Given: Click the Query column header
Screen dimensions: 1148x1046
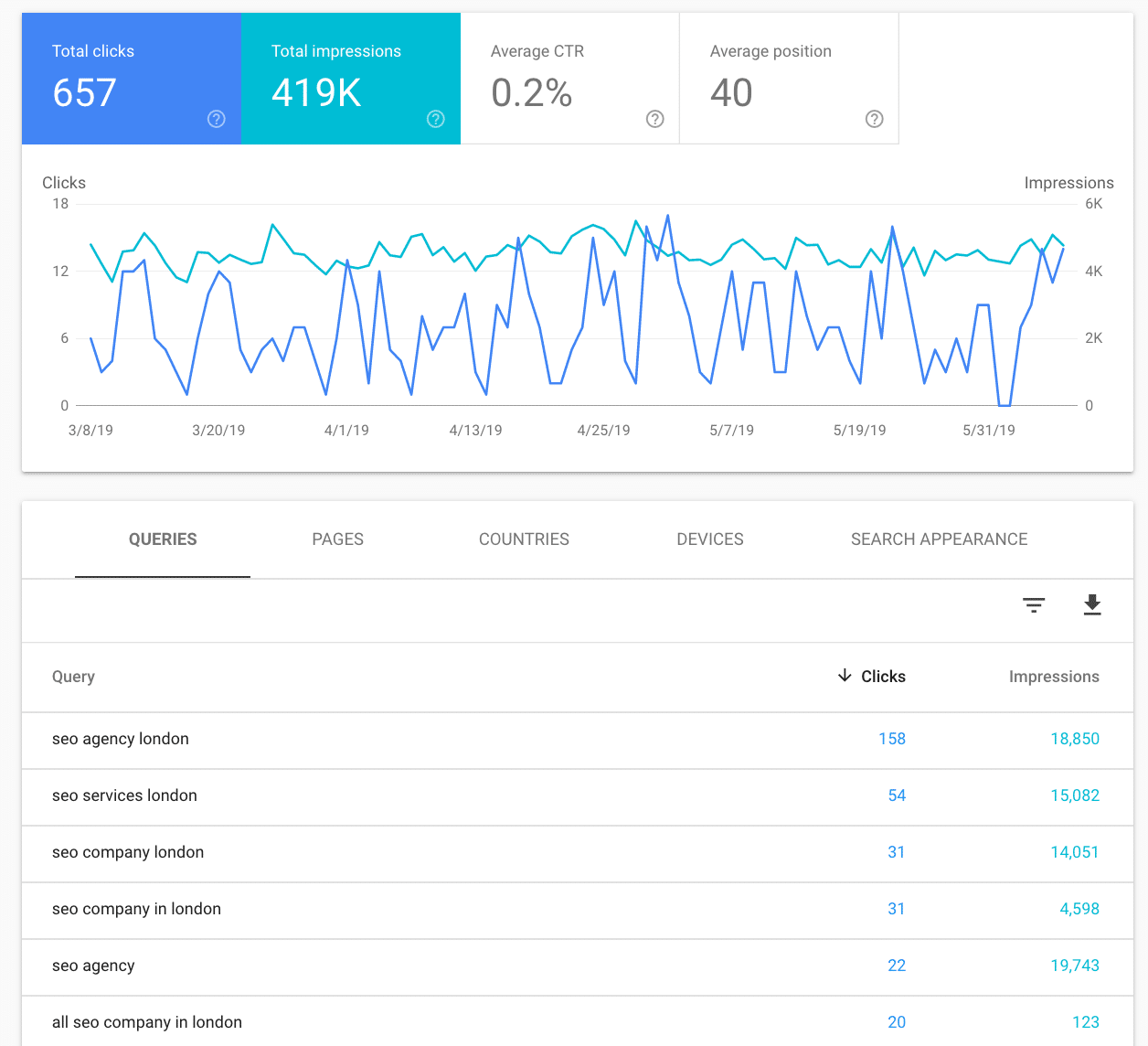Looking at the screenshot, I should pos(73,676).
